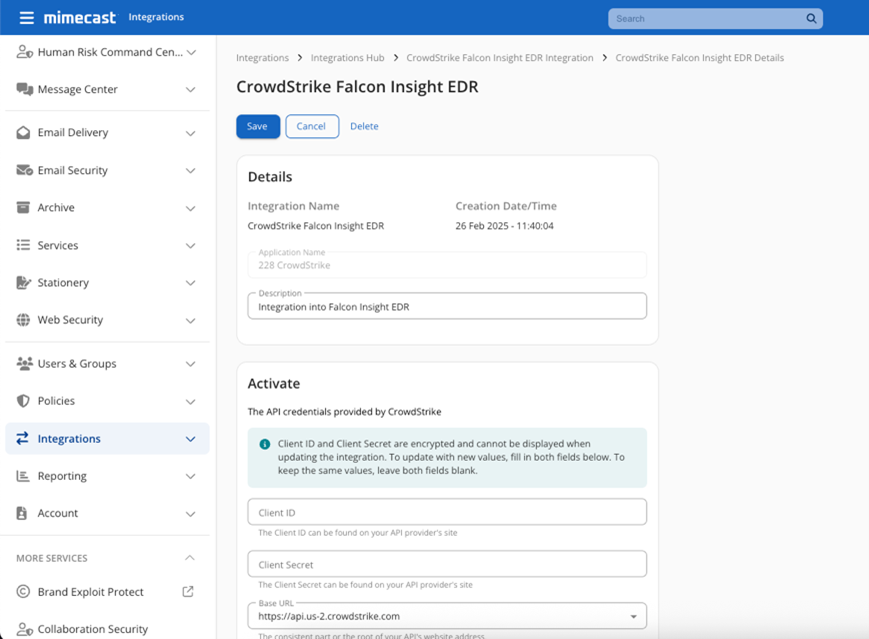869x639 pixels.
Task: Open Policies menu item
Action: 107,401
